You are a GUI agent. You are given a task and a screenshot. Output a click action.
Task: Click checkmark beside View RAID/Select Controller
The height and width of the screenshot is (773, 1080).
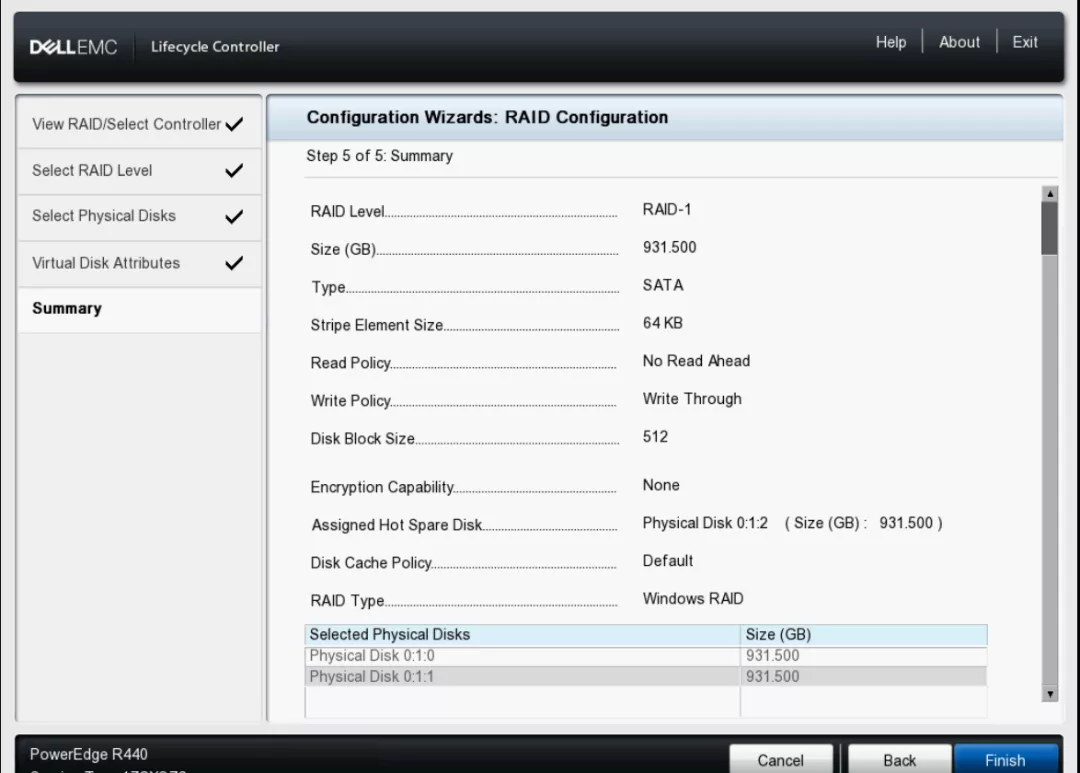234,125
